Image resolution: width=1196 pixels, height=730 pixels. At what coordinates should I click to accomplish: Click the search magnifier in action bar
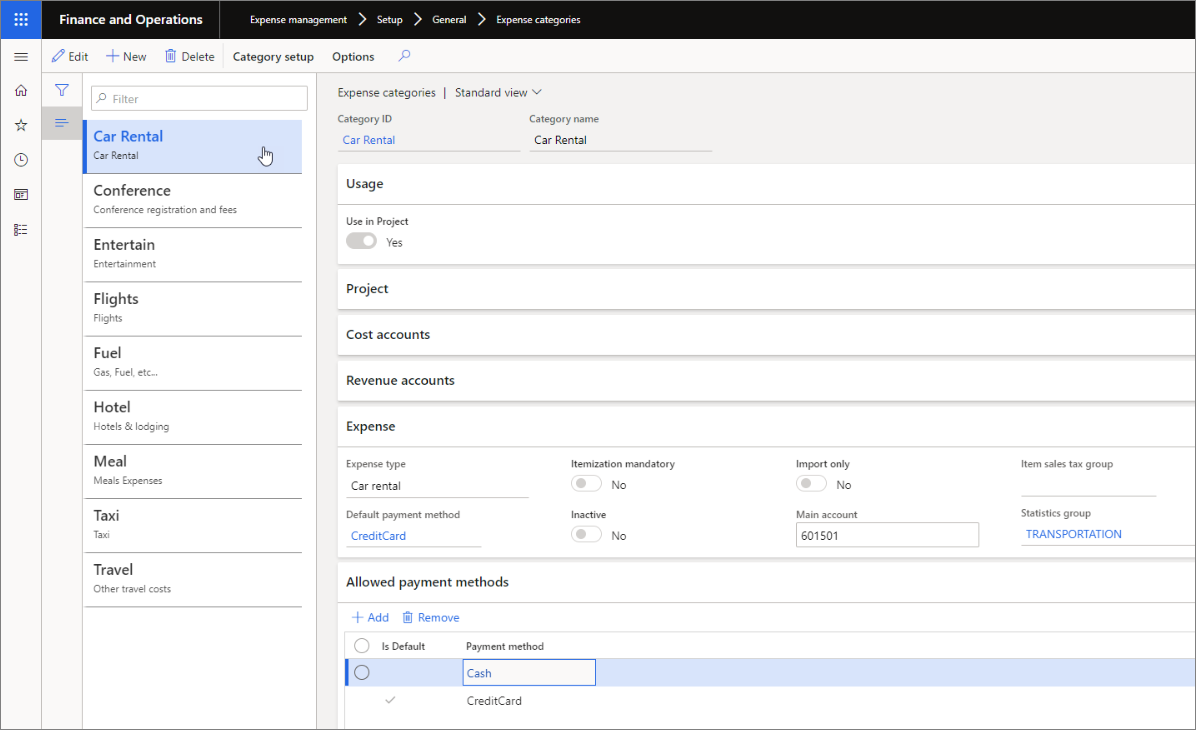coord(404,56)
